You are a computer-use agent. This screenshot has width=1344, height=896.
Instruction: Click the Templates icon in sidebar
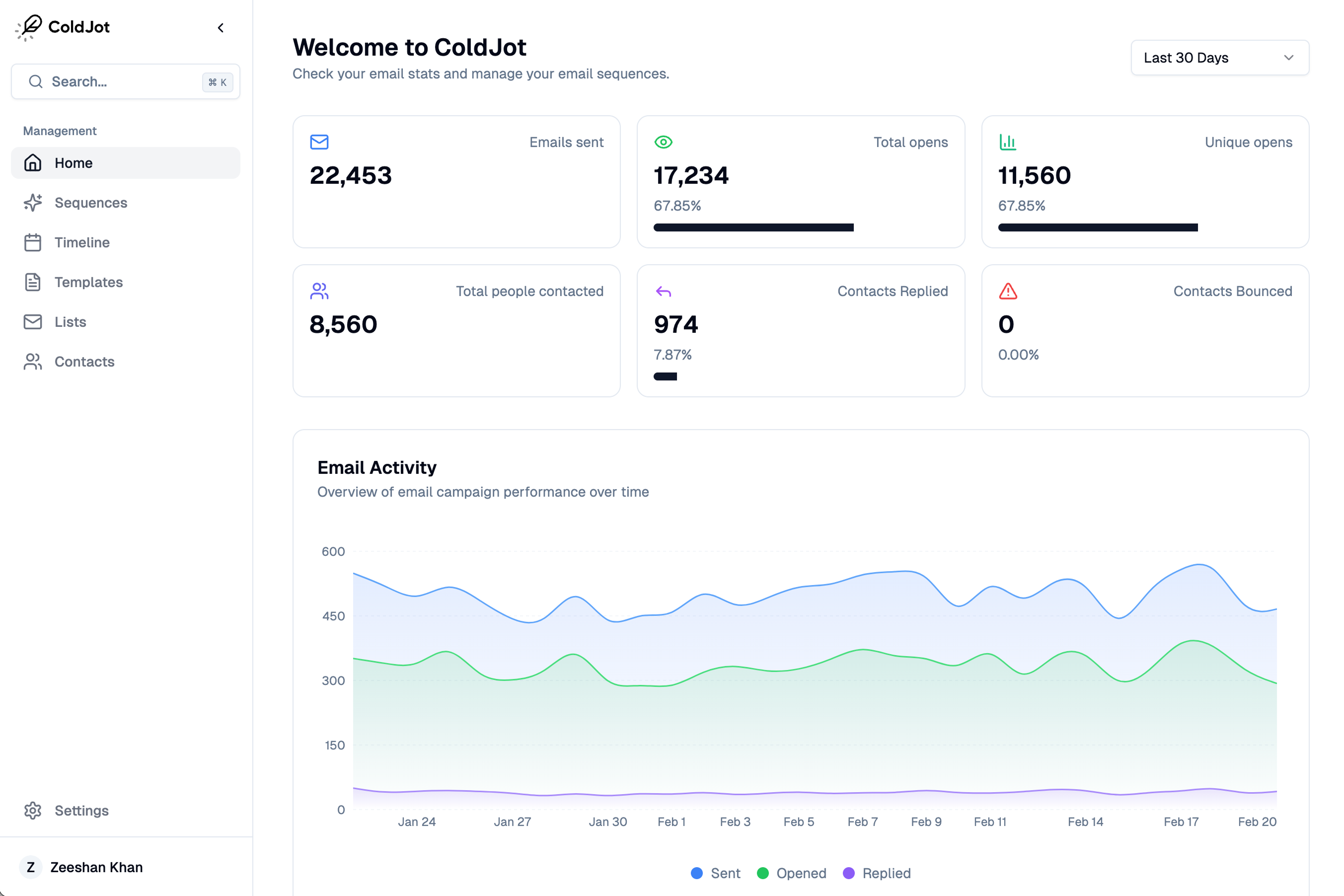[33, 282]
